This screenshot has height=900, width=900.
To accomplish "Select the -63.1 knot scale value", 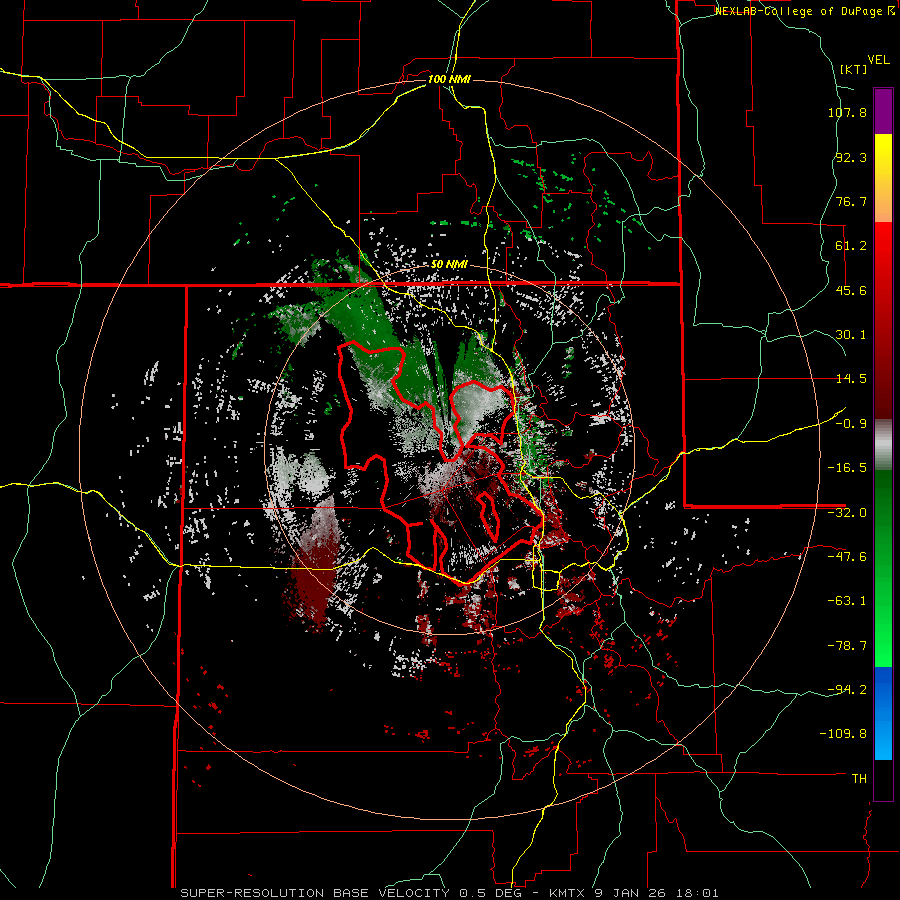I will 847,601.
